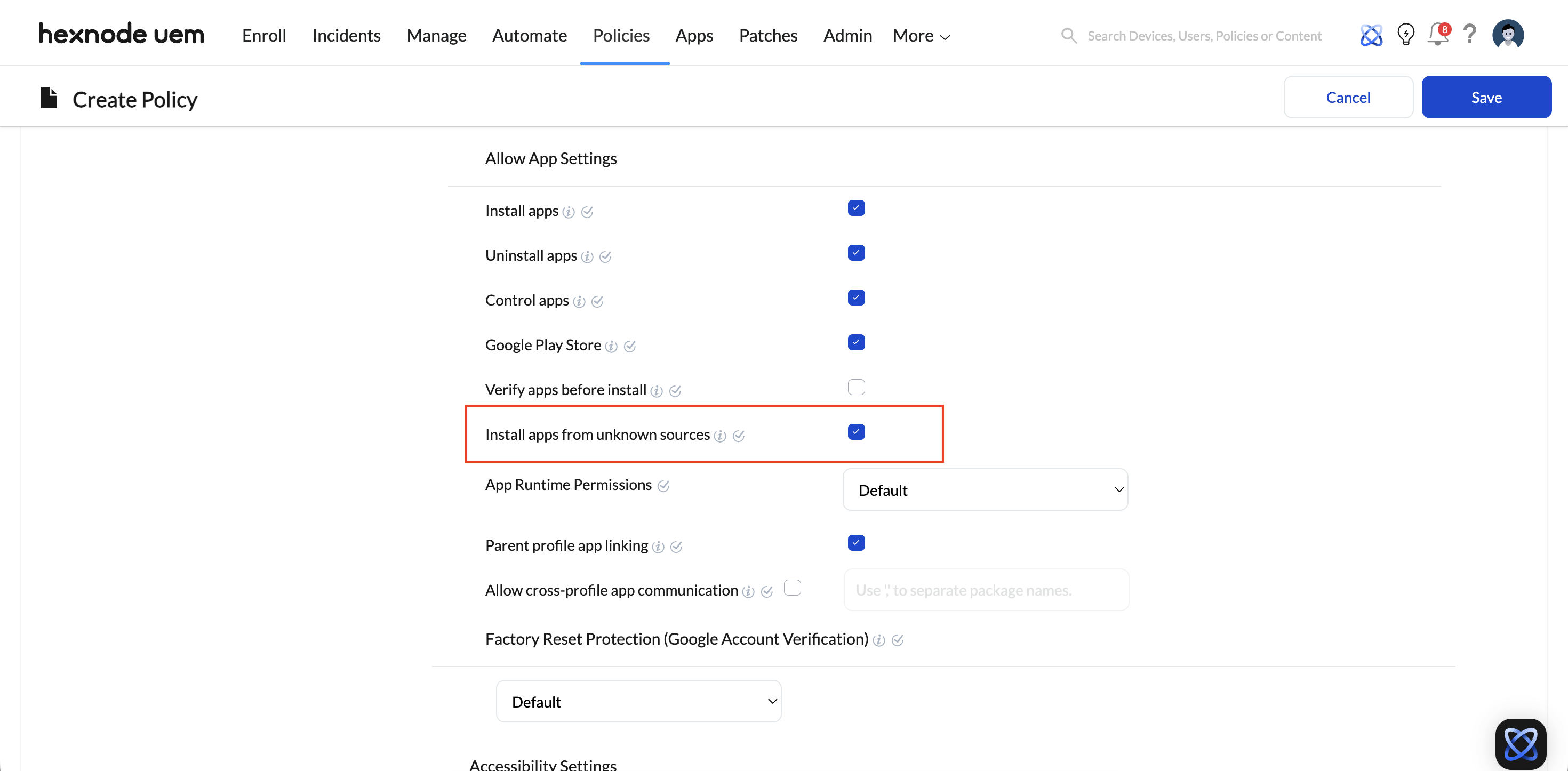This screenshot has height=771, width=1568.
Task: Click the Create Policy document icon
Action: (x=49, y=98)
